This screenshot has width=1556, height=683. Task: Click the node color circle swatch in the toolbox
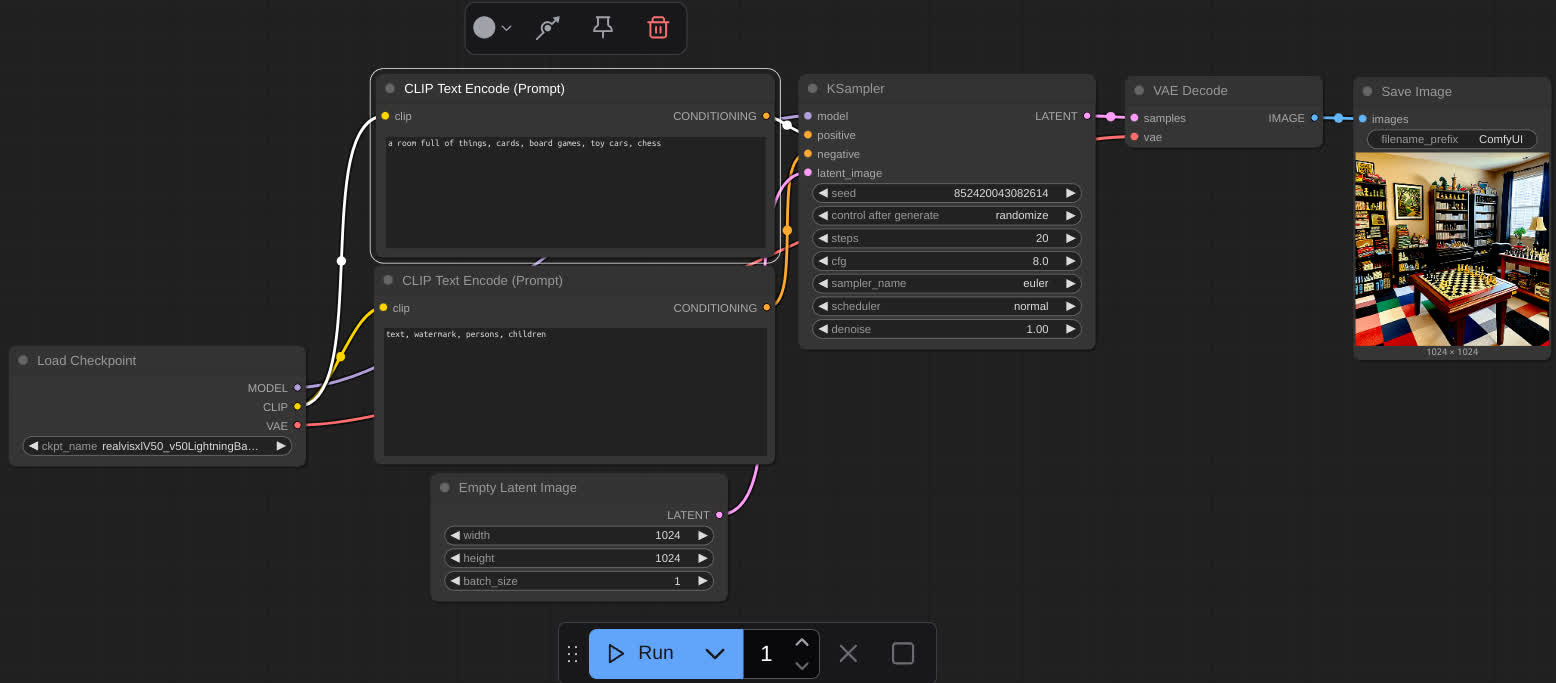pos(484,27)
